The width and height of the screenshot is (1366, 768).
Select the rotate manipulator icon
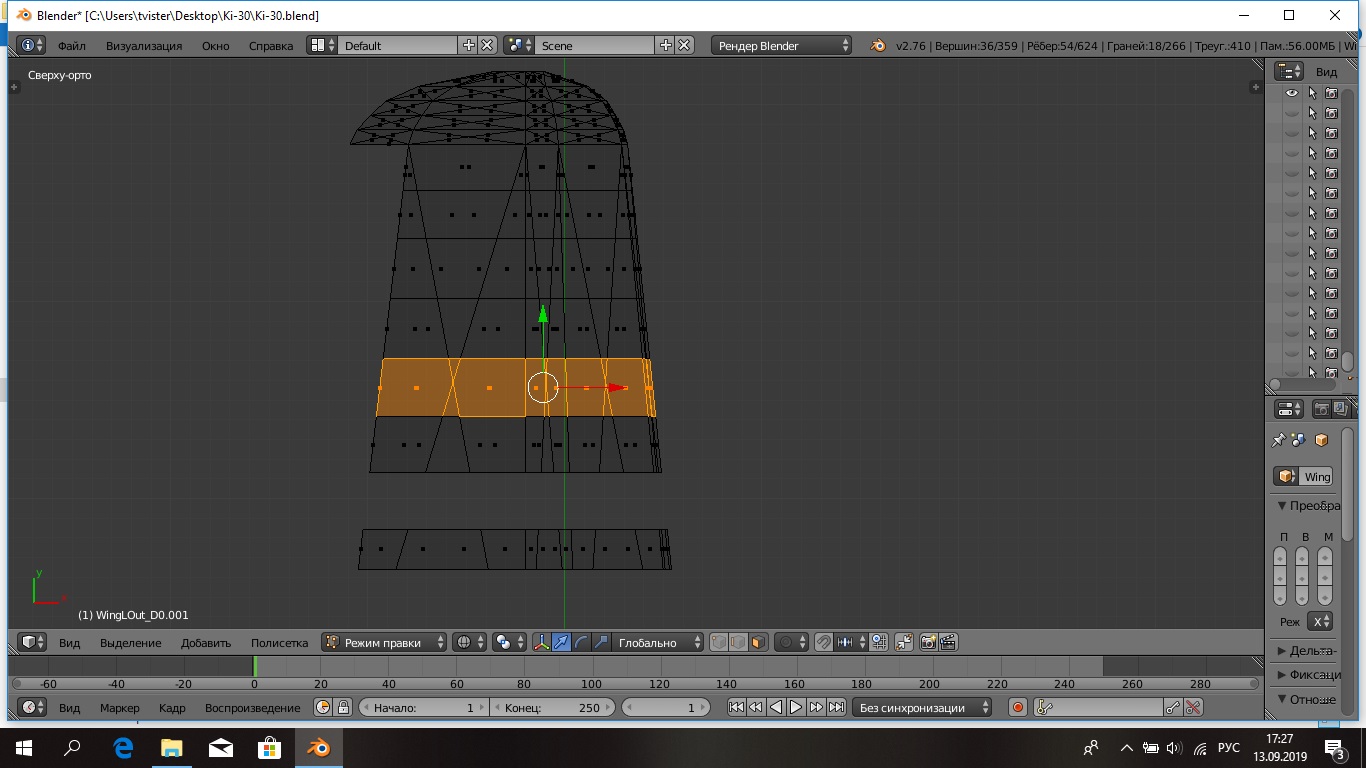tap(581, 643)
